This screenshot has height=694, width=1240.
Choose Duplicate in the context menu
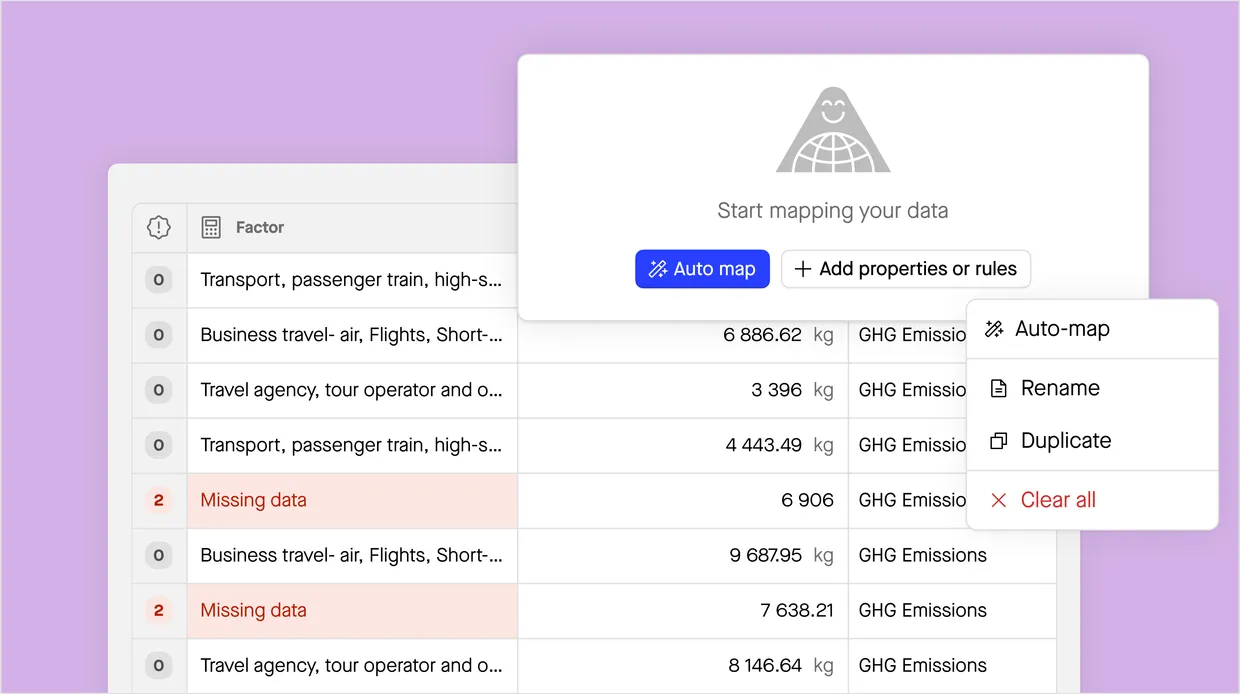point(1065,441)
